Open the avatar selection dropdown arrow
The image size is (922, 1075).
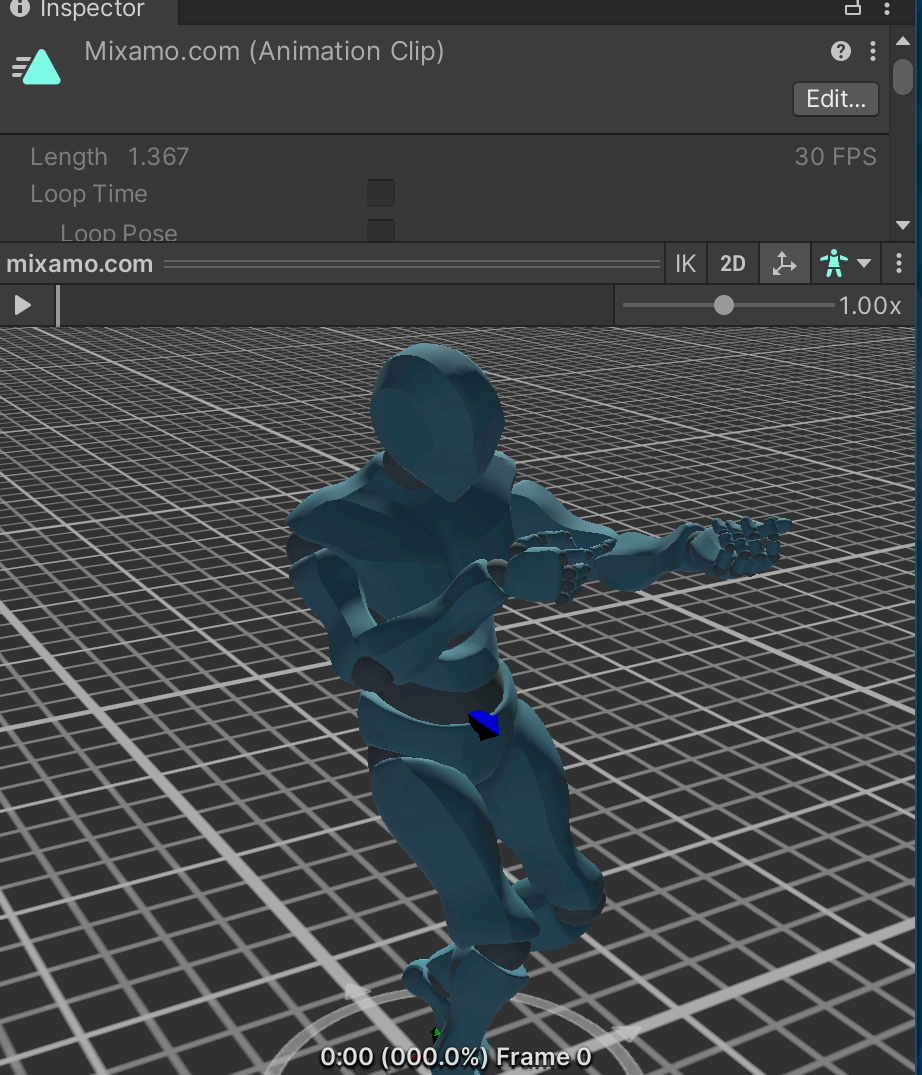point(864,264)
